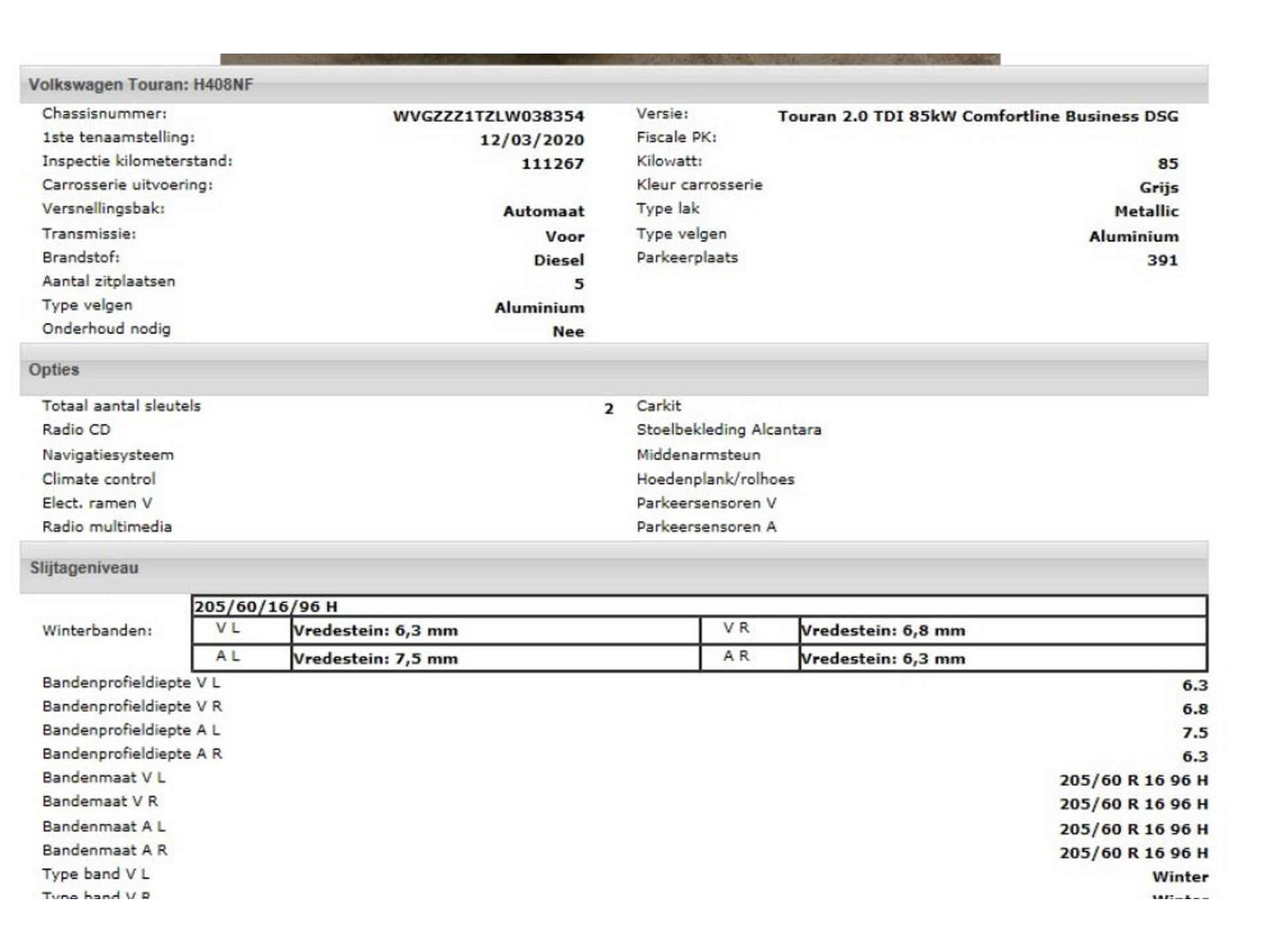Click the Aantal zitplaatsen value 5
This screenshot has height=952, width=1270.
pos(579,284)
